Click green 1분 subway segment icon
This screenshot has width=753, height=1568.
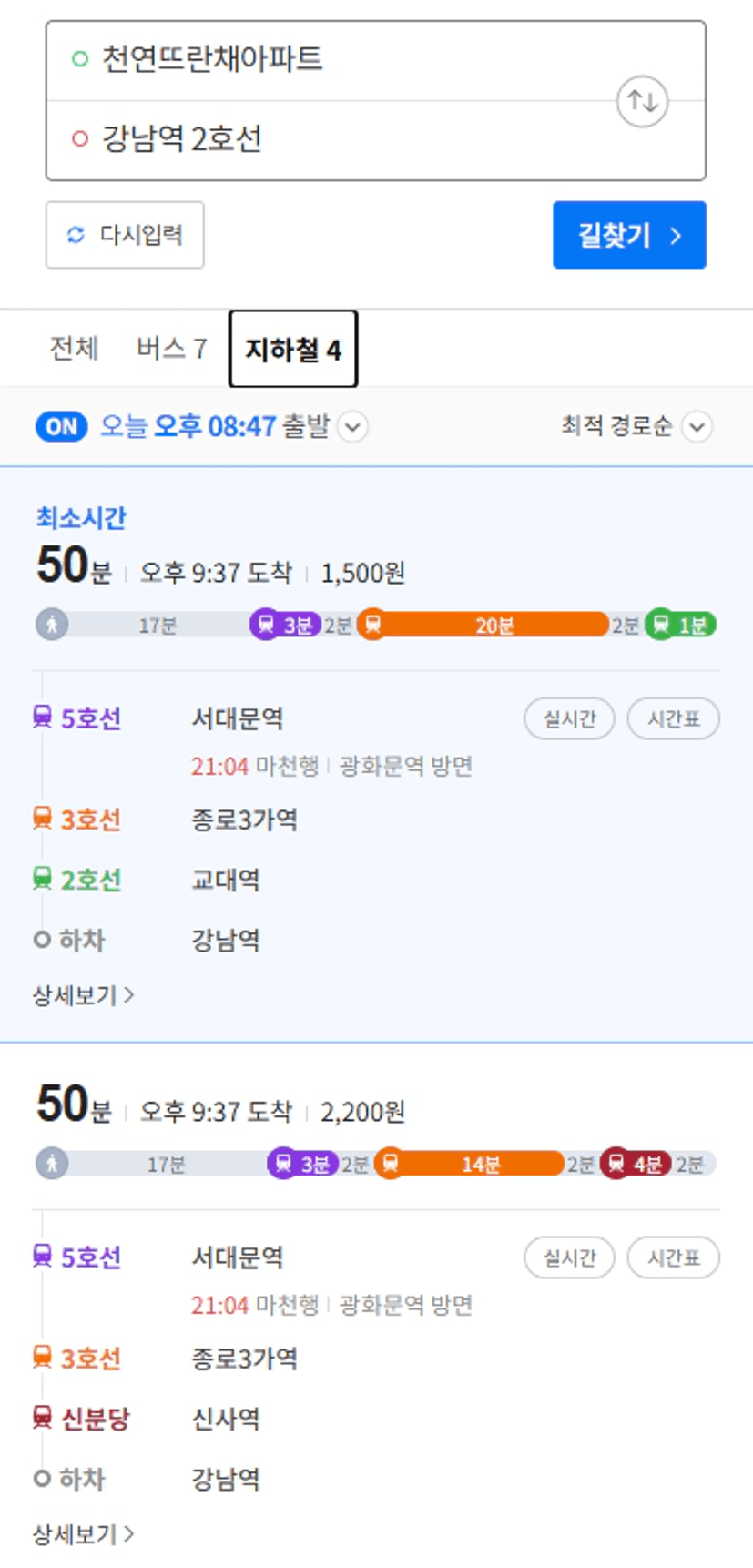[x=662, y=625]
